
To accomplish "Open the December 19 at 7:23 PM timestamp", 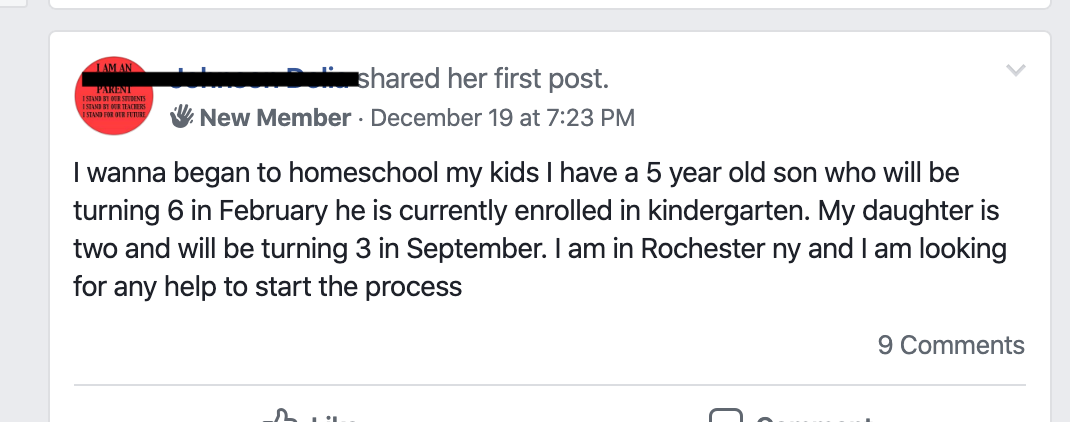I will point(502,118).
